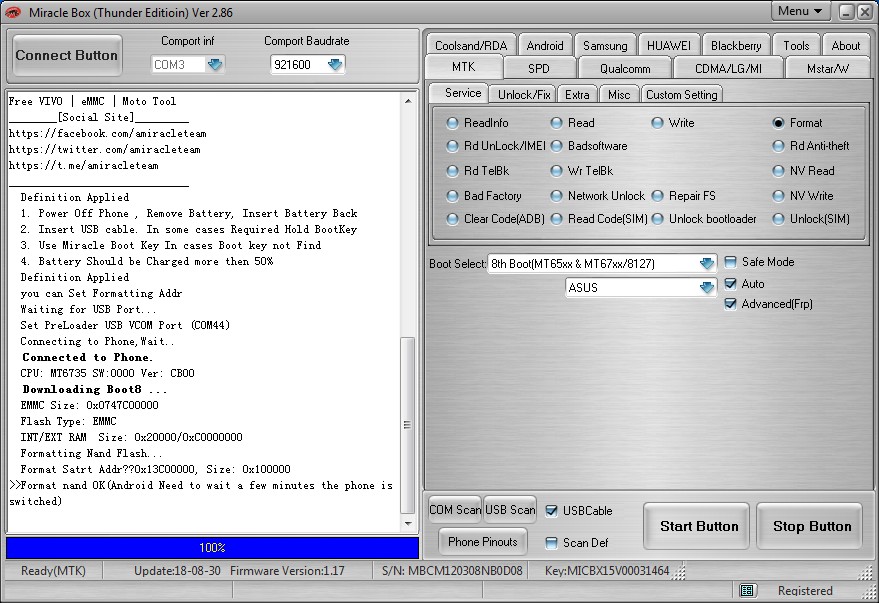Viewport: 879px width, 603px height.
Task: Switch to the Qualcomm tab
Action: coord(625,68)
